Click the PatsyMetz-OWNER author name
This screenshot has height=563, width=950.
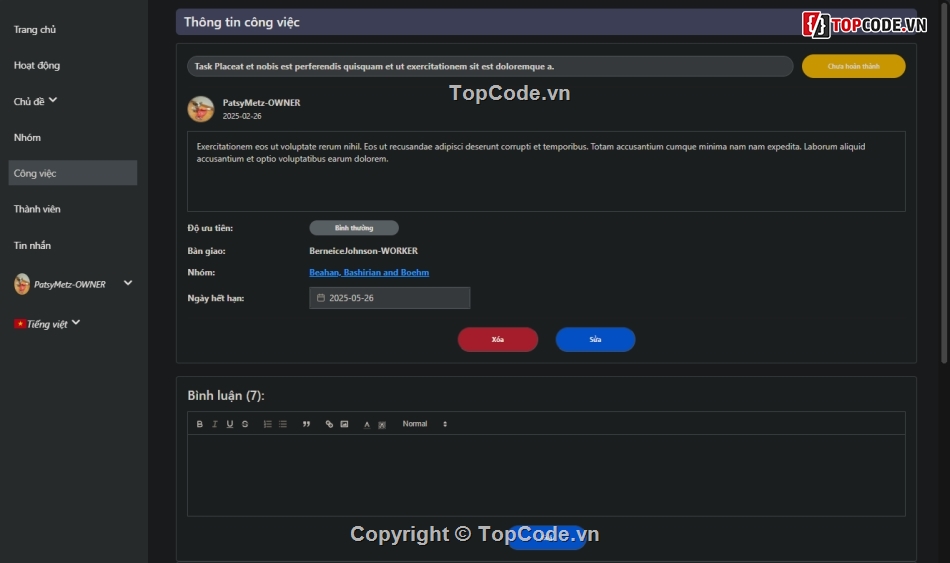[x=262, y=103]
